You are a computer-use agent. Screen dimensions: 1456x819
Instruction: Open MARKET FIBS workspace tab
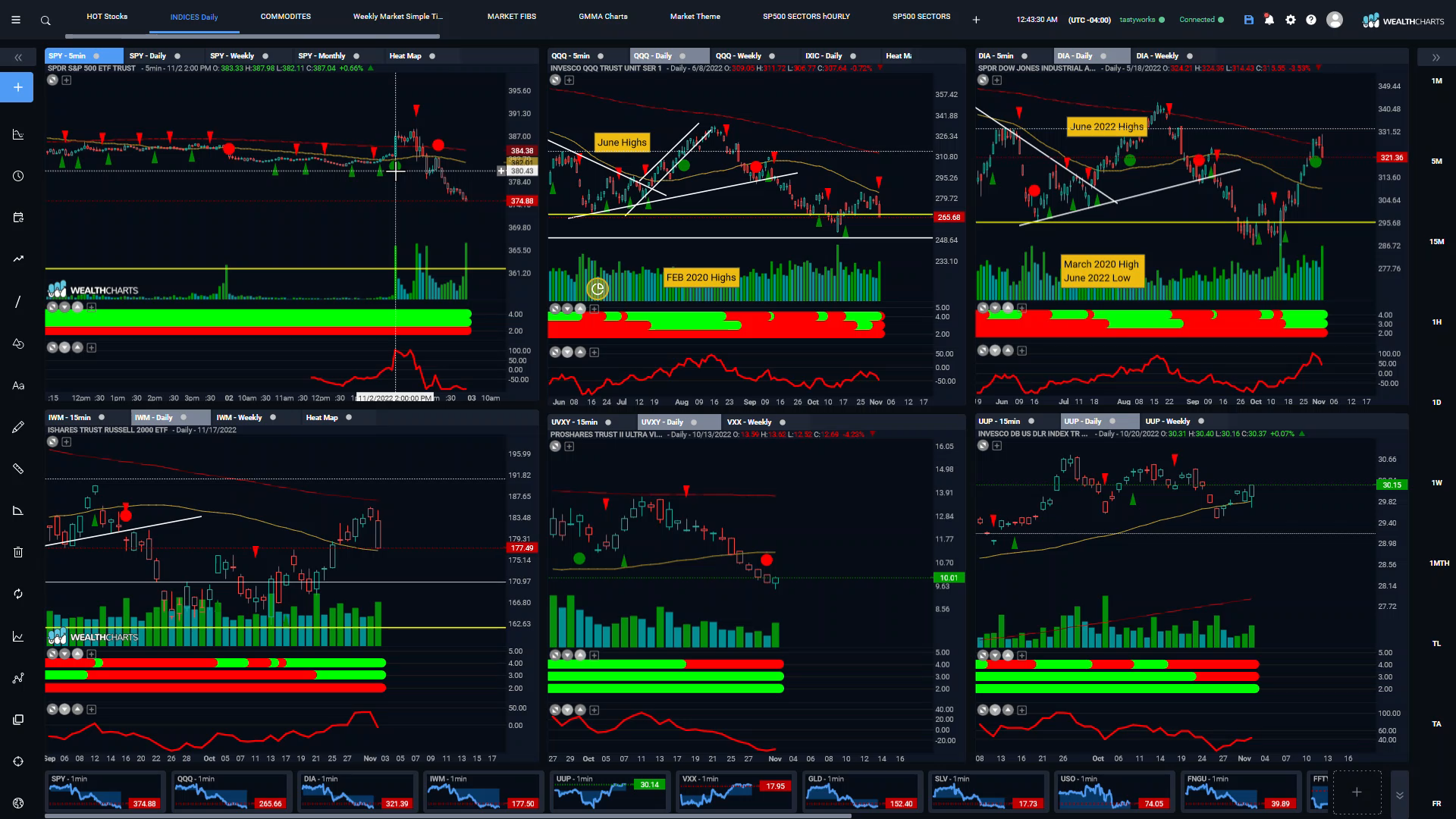(x=512, y=17)
